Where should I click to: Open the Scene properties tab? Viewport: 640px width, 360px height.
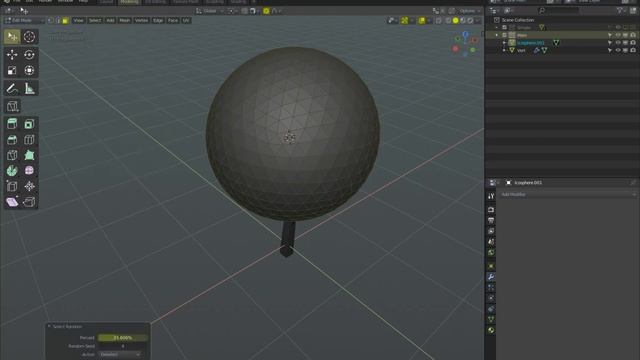click(x=491, y=242)
